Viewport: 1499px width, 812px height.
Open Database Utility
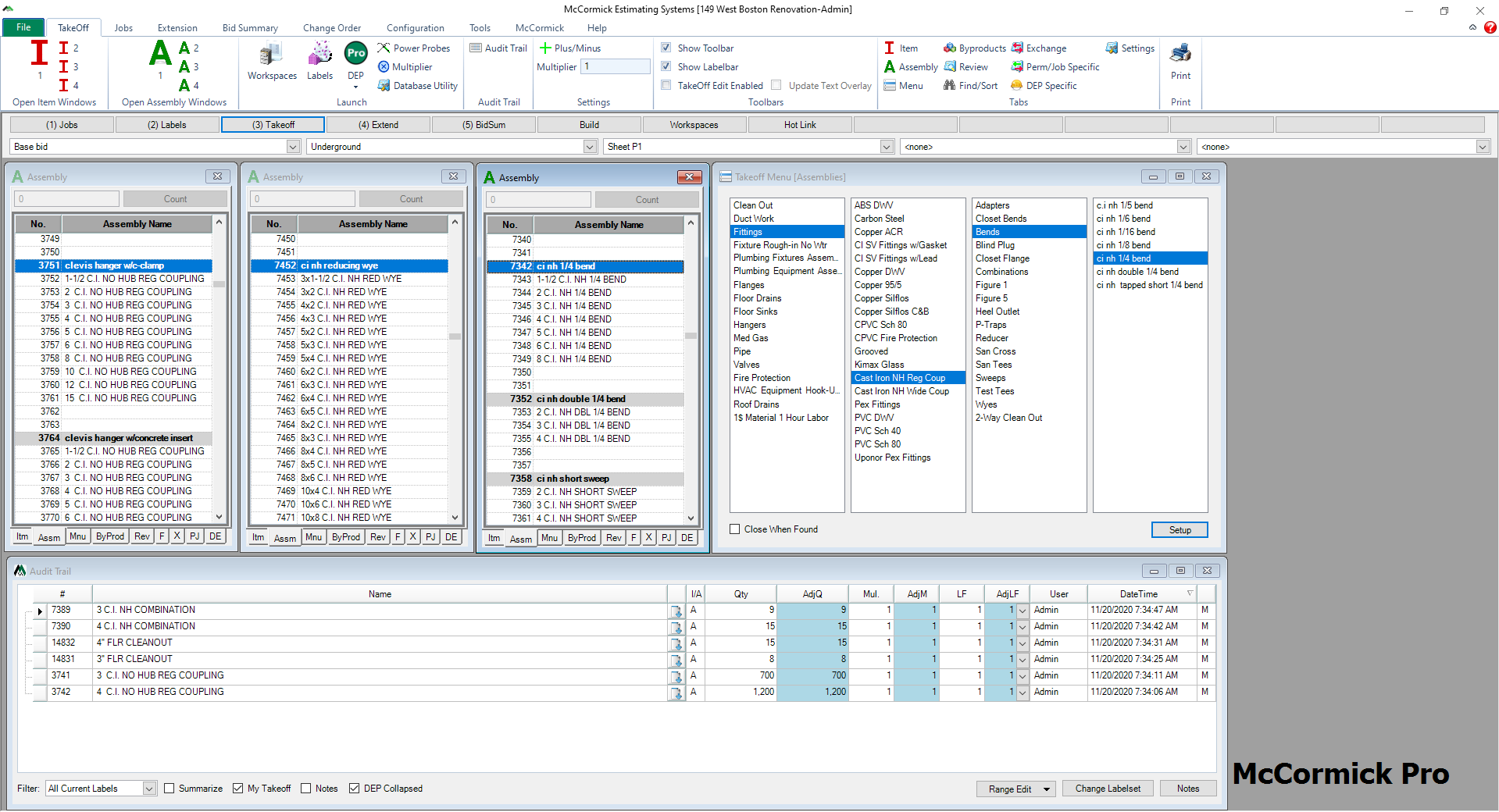pos(418,85)
